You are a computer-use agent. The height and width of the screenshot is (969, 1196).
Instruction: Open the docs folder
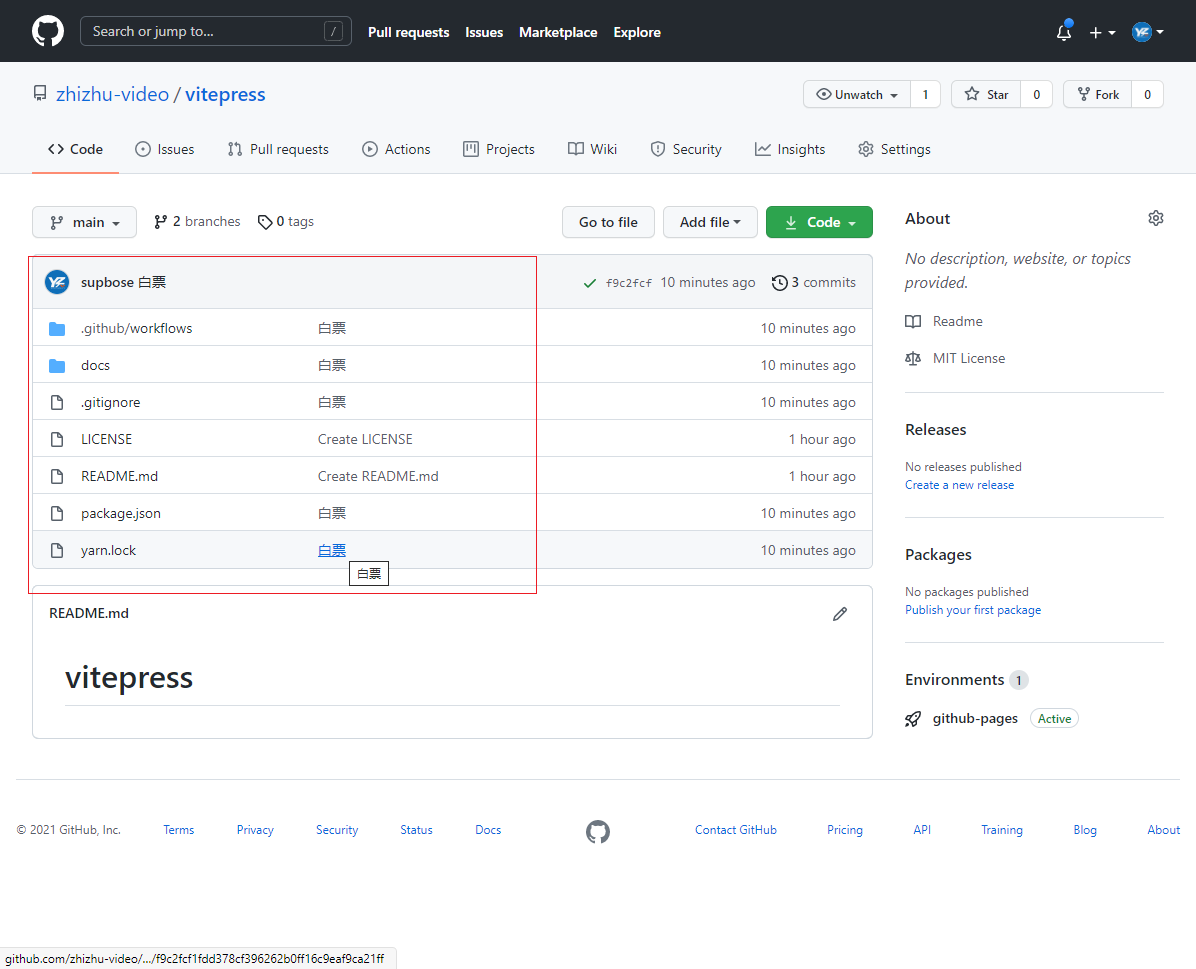point(95,366)
